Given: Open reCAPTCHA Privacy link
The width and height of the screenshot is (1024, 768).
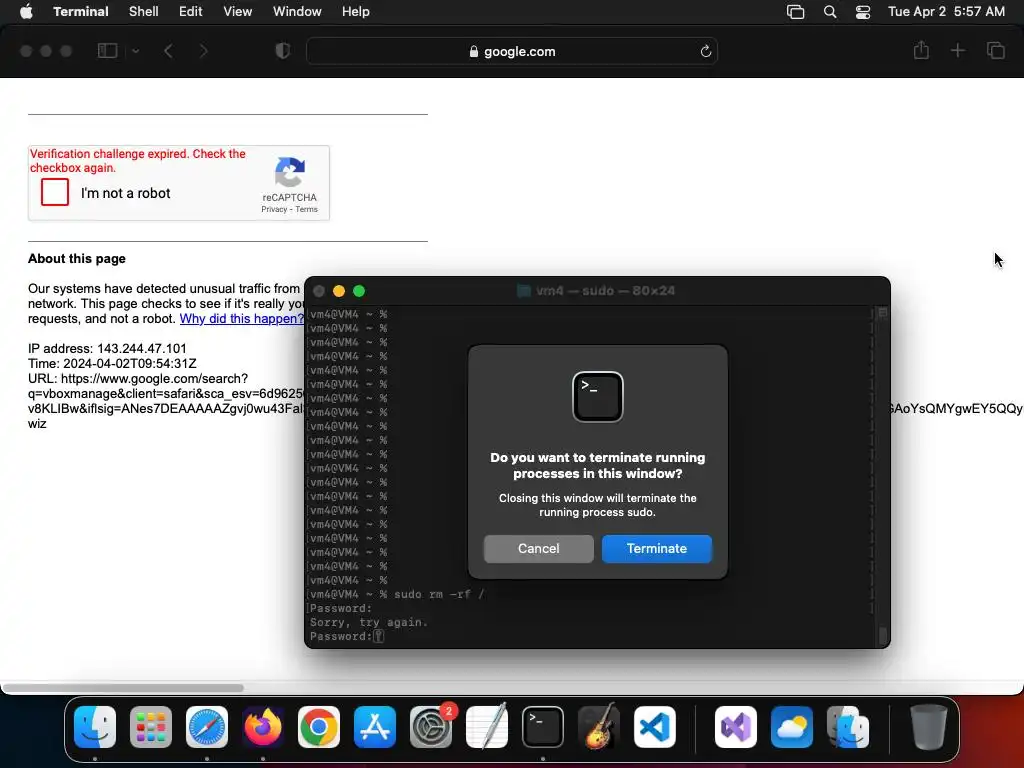Looking at the screenshot, I should point(274,210).
